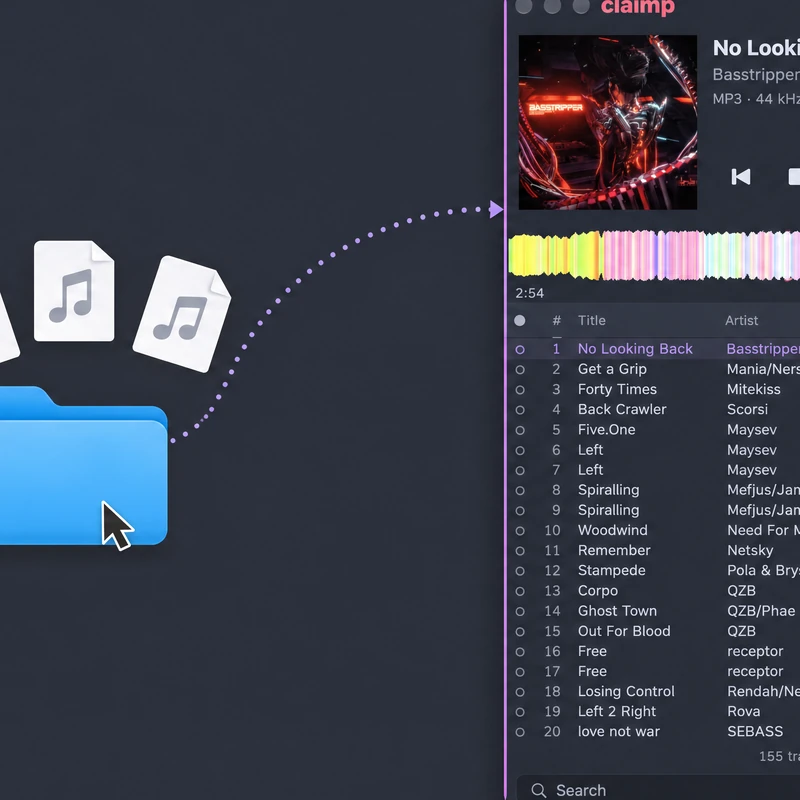Select the Free title on track 17
Viewport: 800px width, 800px height.
point(592,671)
